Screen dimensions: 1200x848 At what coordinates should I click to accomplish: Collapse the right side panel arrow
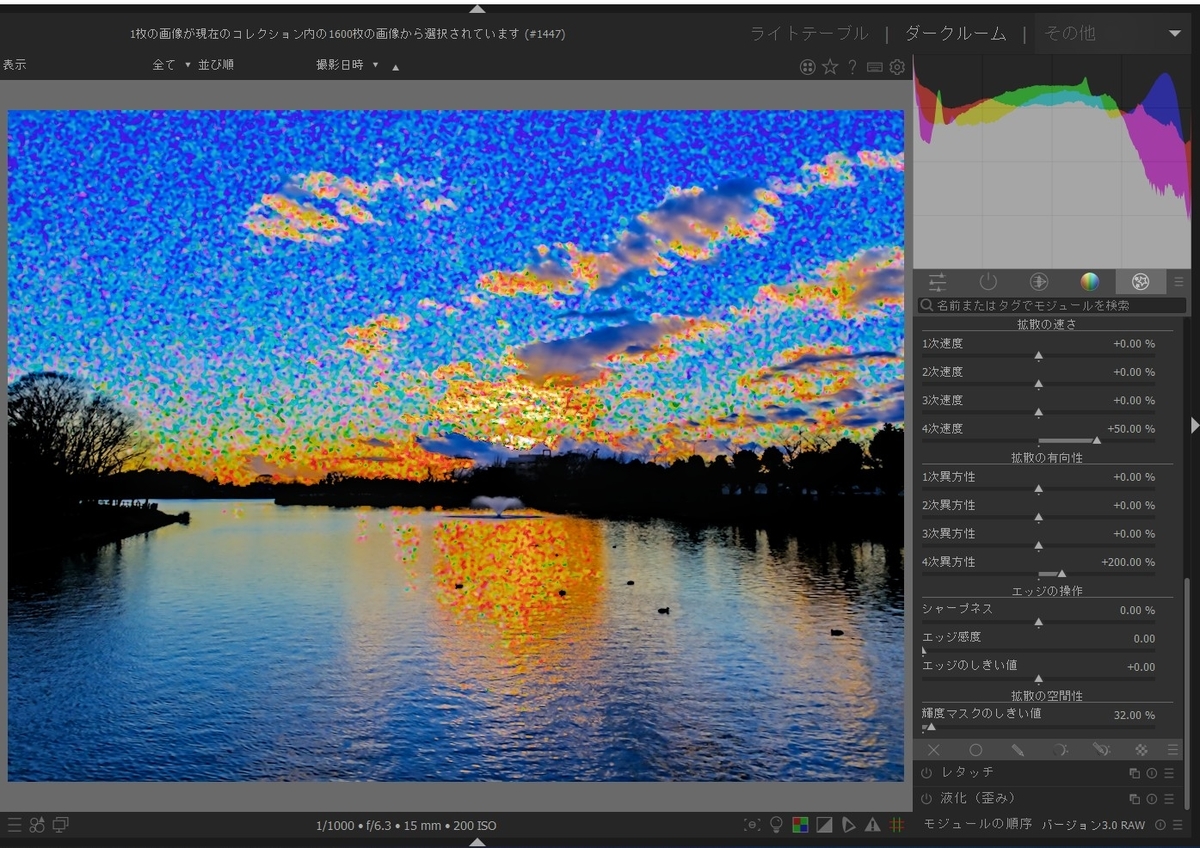(x=1194, y=425)
